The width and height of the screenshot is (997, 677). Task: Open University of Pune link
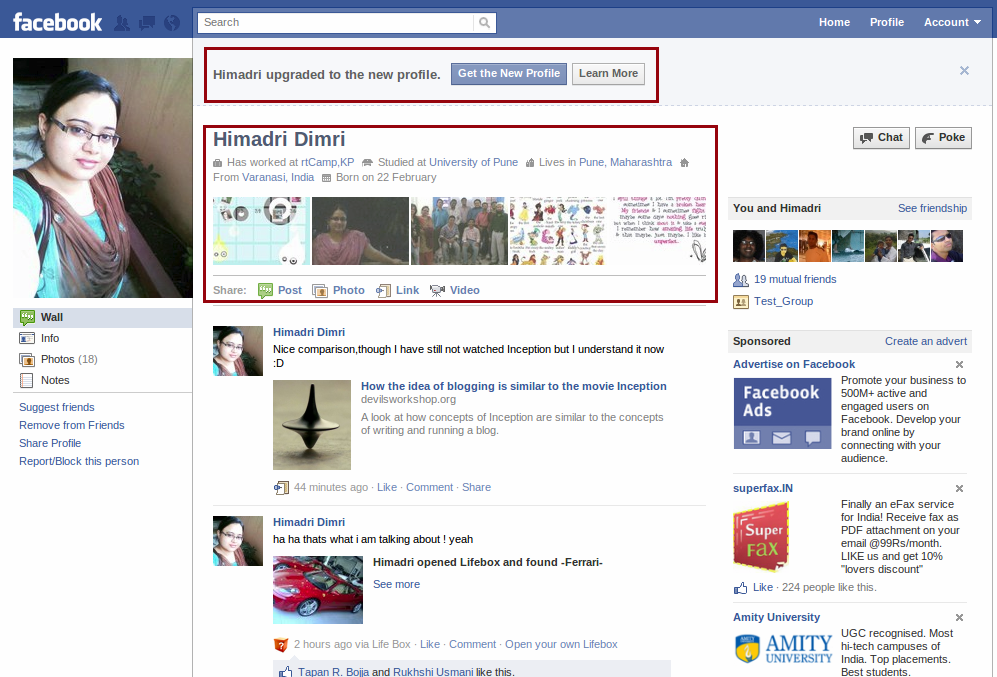coord(473,163)
